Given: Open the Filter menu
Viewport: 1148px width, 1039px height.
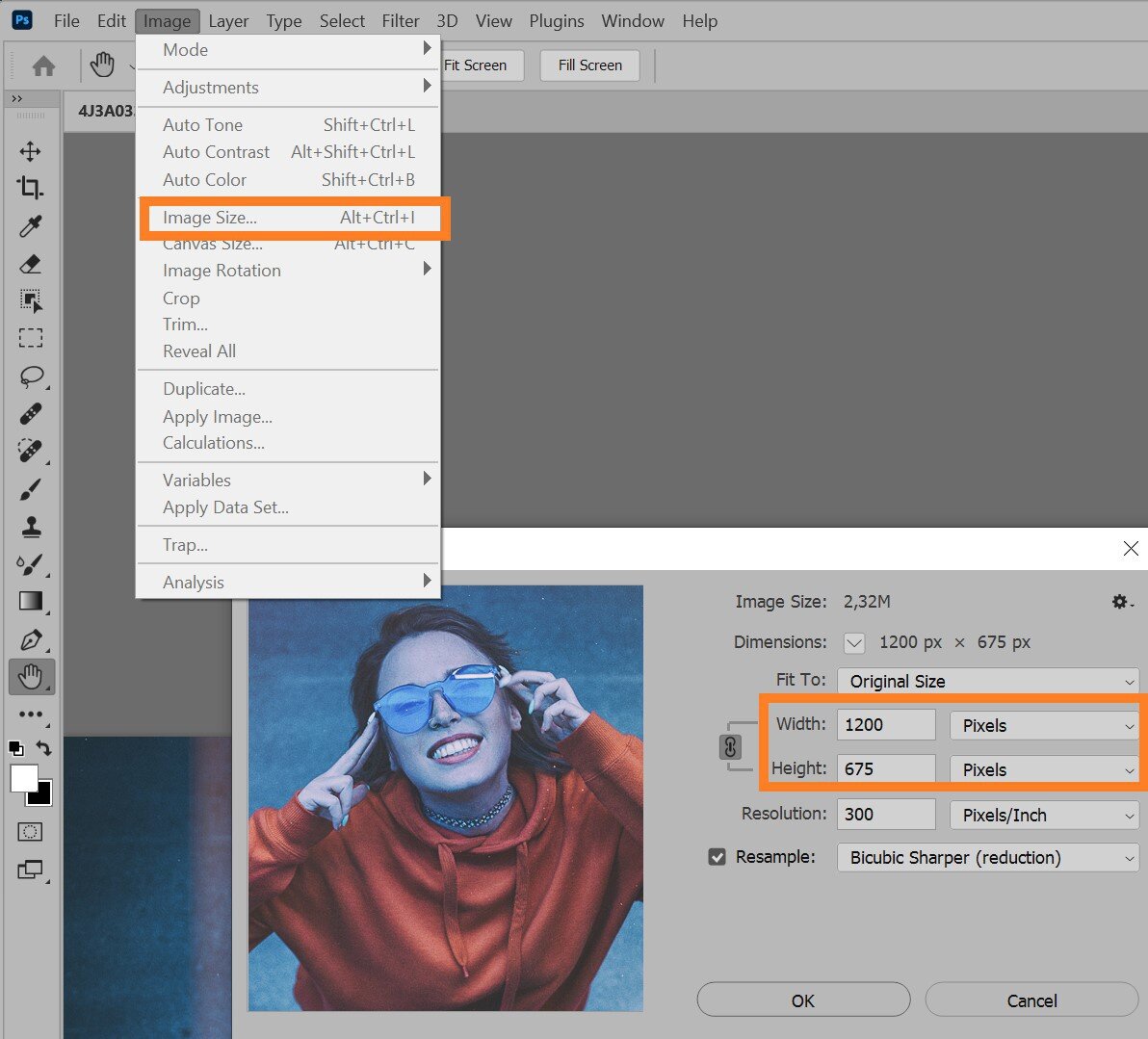Looking at the screenshot, I should click(x=401, y=21).
